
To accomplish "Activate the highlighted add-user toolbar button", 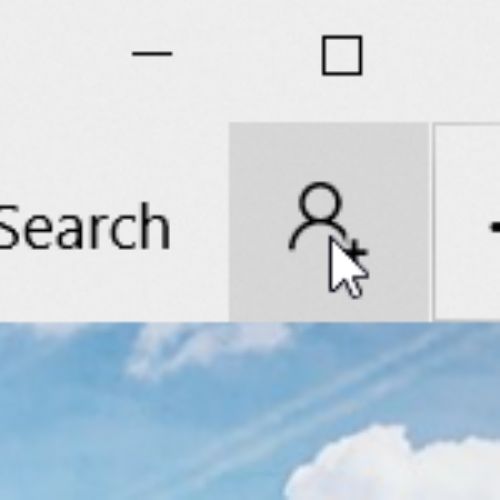I will [x=329, y=222].
